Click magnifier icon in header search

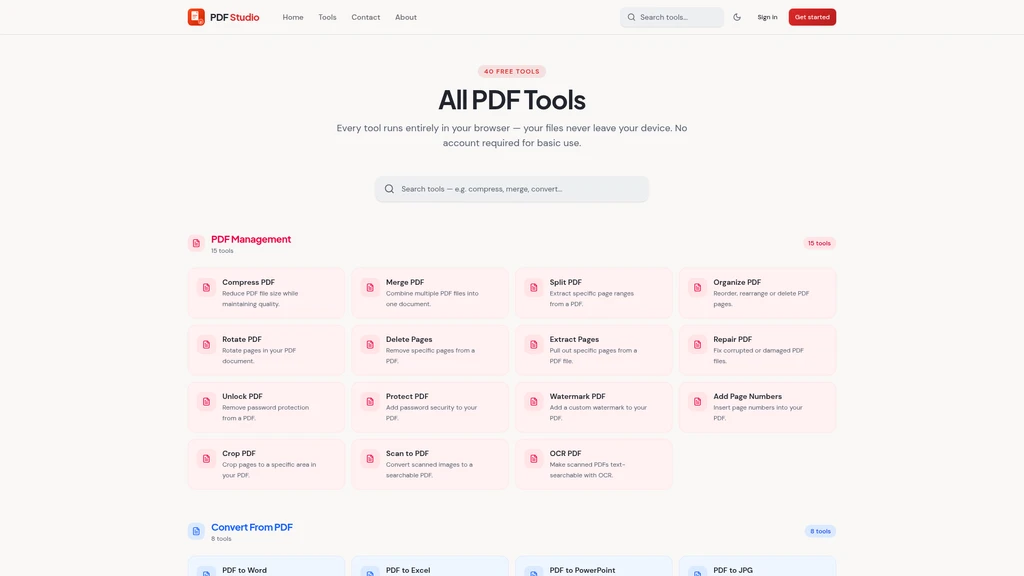[631, 17]
